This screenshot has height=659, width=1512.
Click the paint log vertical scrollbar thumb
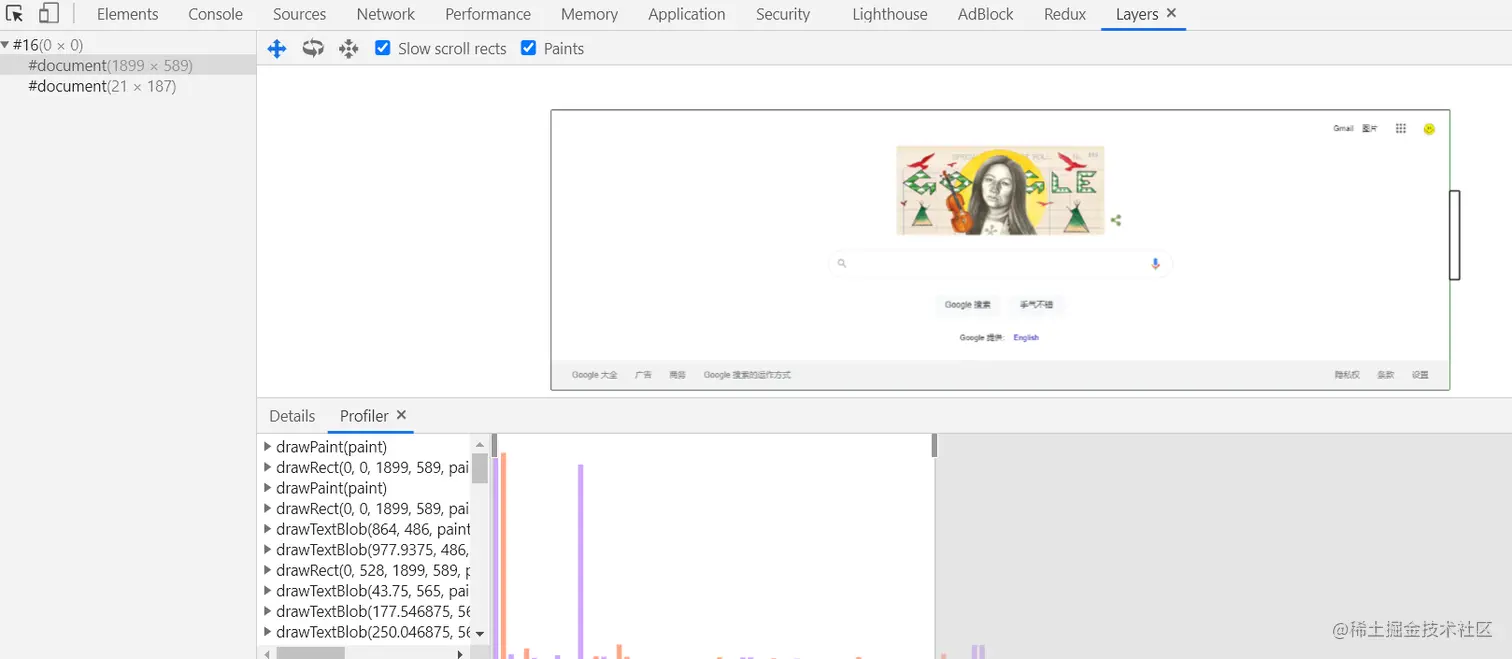coord(479,468)
